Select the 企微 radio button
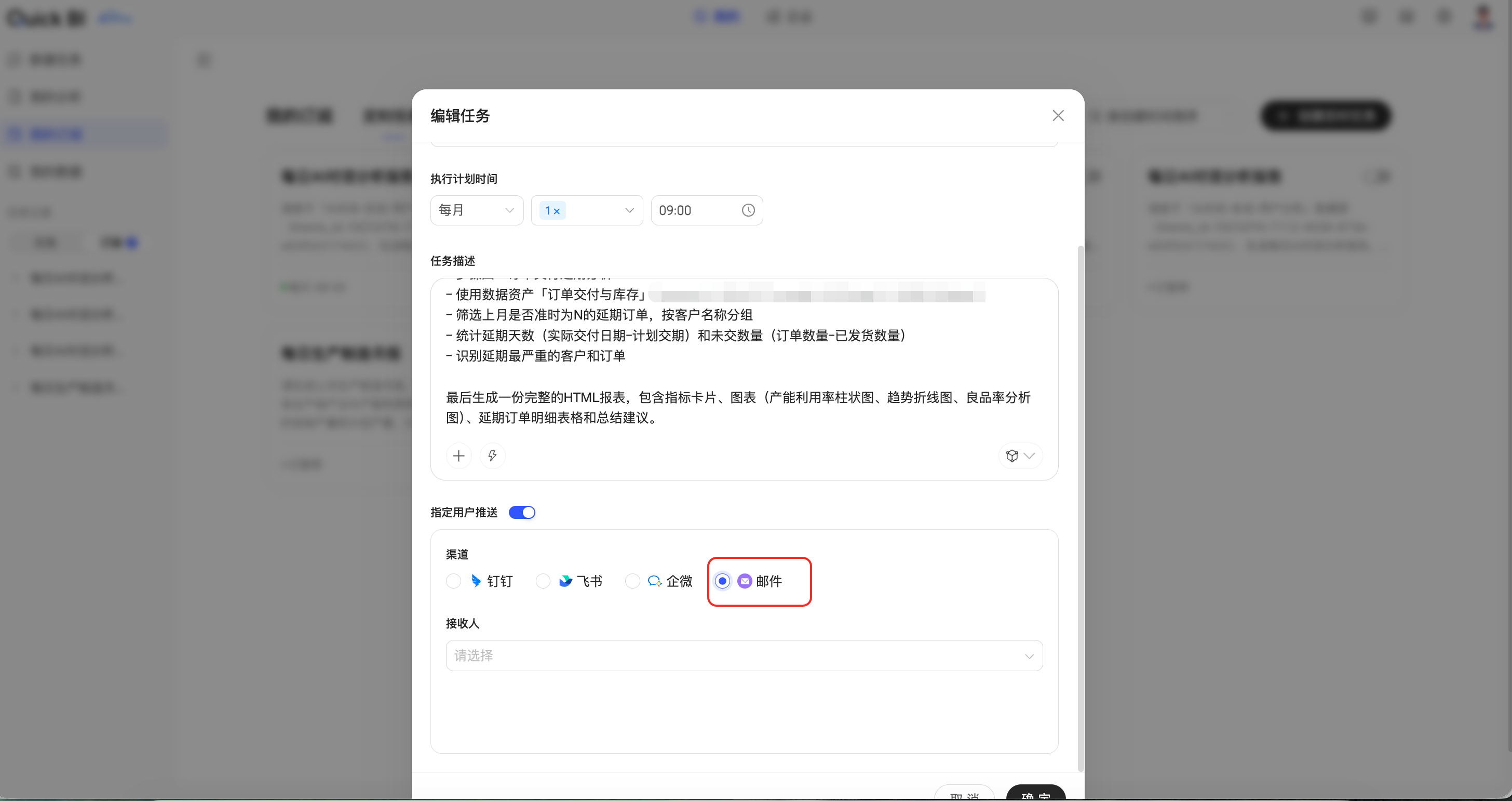Viewport: 1512px width, 801px height. point(632,581)
